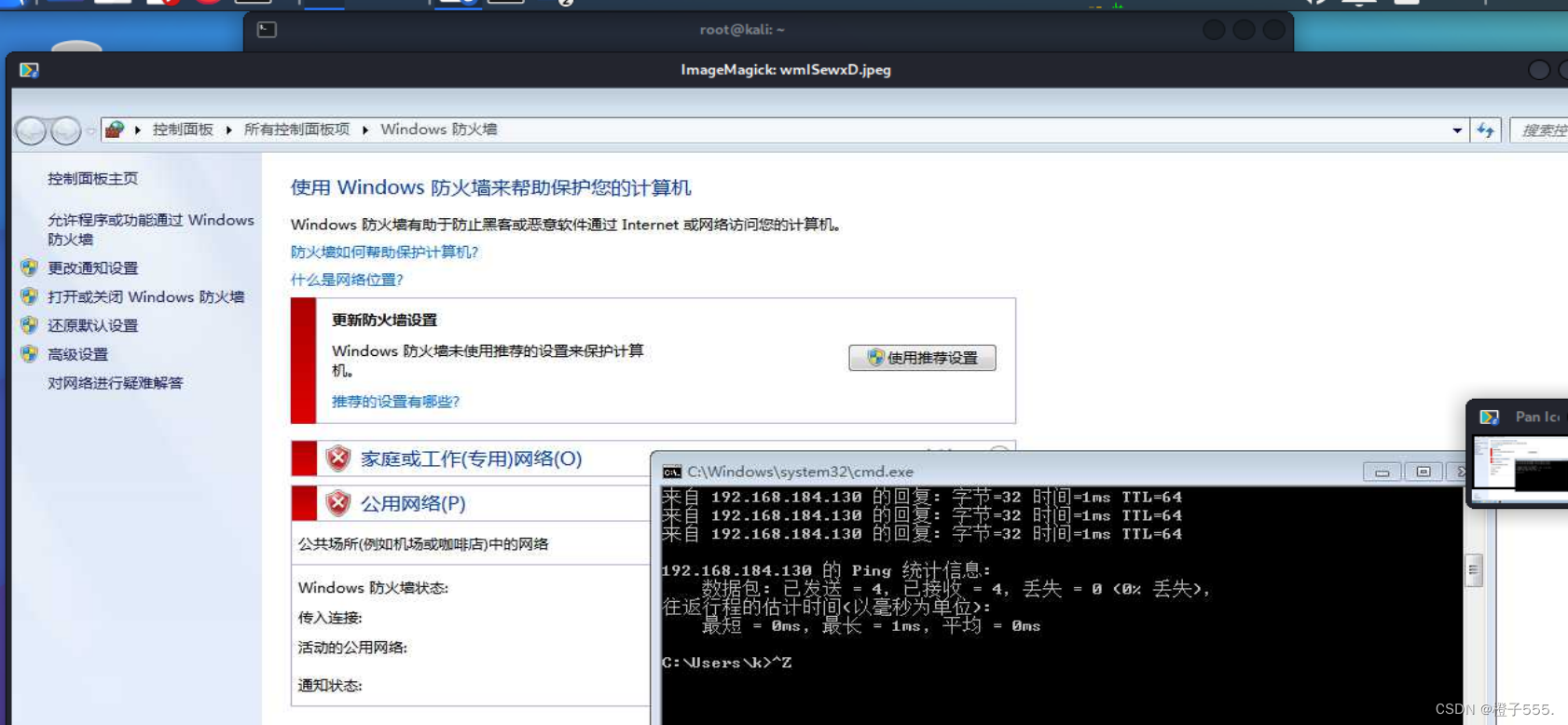Screen dimensions: 1568x725
Task: Click shield icon beside 还原默认设置
Action: click(30, 325)
